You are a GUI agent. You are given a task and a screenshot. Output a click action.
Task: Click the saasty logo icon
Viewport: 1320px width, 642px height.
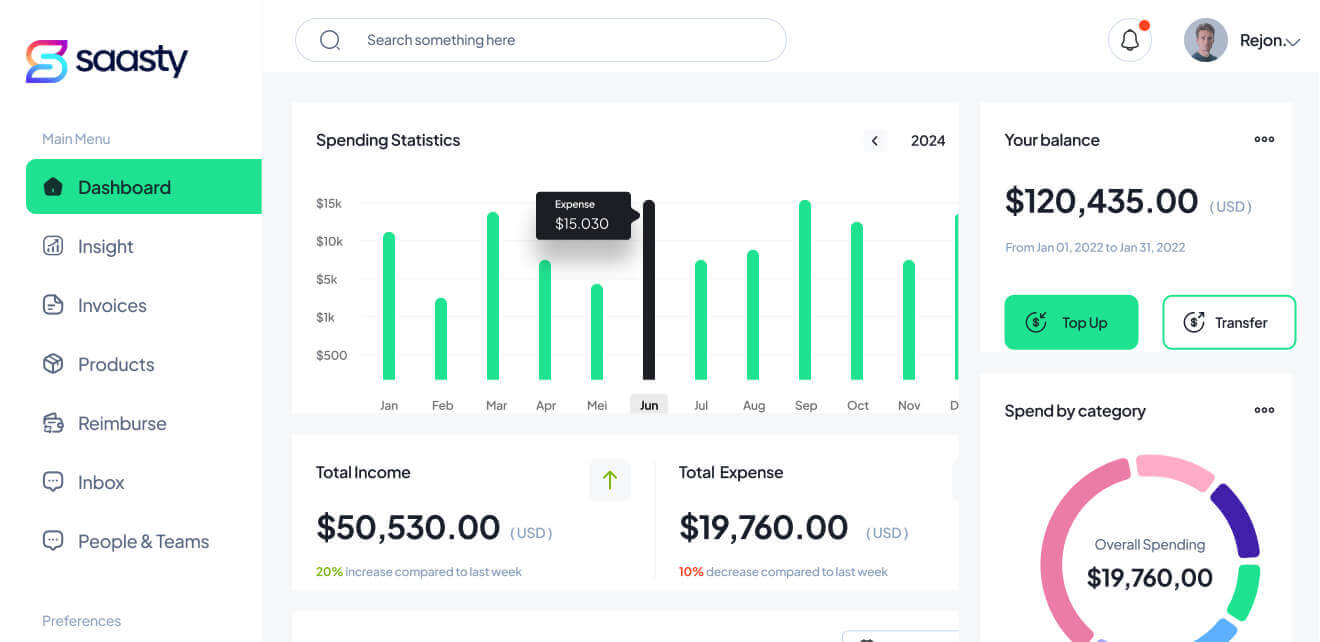(46, 61)
